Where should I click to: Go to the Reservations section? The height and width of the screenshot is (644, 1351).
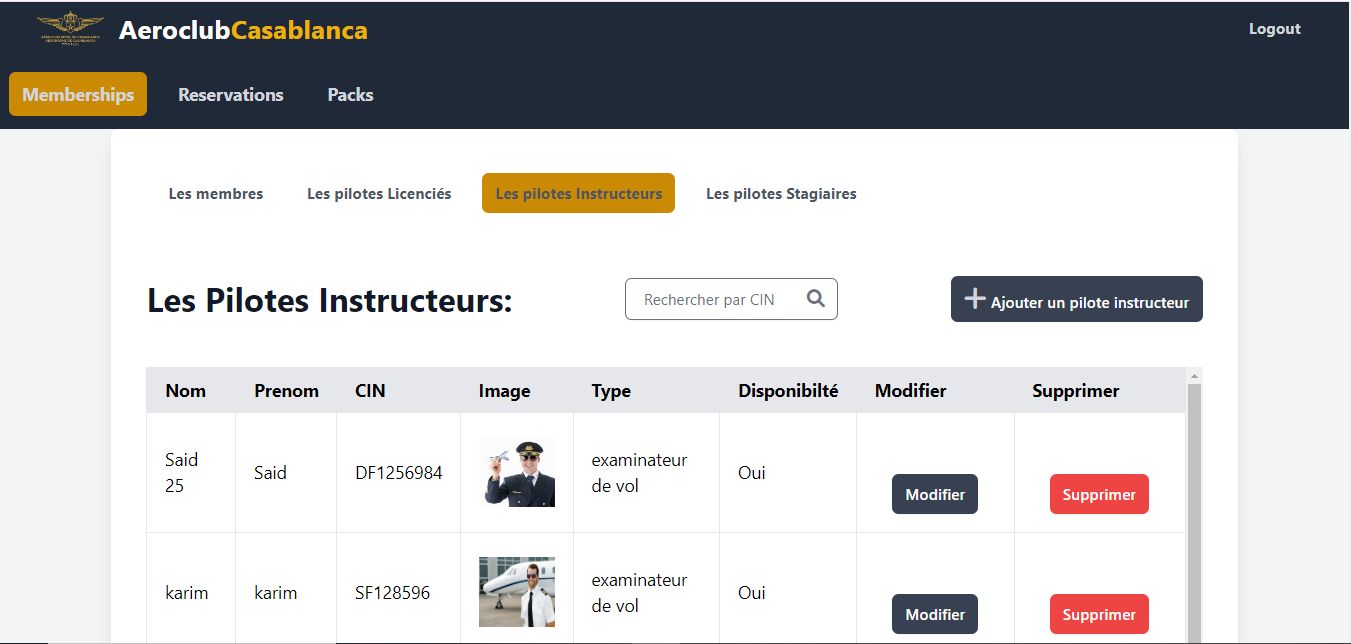coord(231,95)
